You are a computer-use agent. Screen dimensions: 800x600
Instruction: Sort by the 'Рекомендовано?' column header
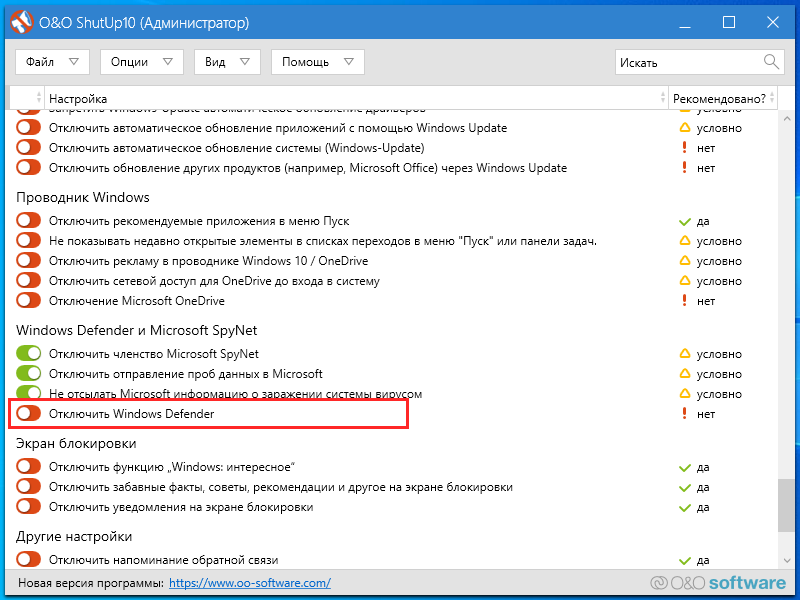coord(723,98)
